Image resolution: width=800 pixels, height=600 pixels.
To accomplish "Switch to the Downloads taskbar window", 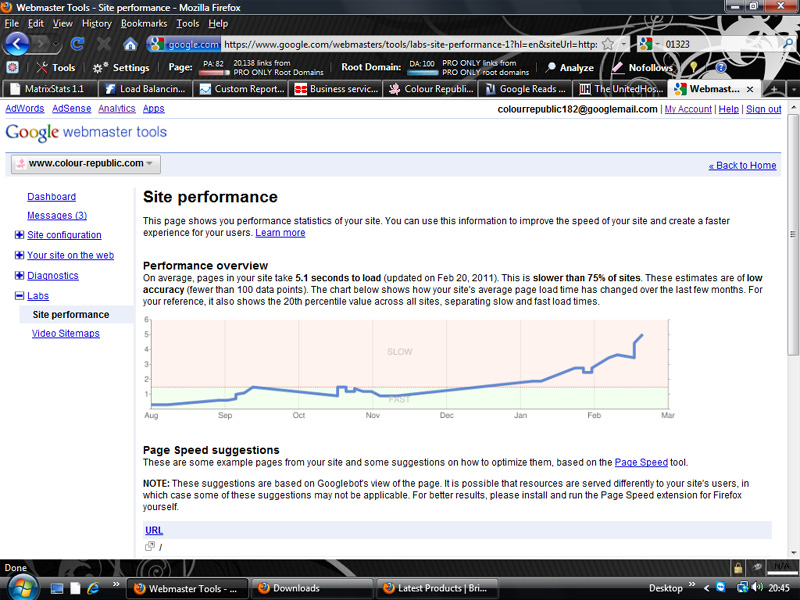I will pos(311,588).
